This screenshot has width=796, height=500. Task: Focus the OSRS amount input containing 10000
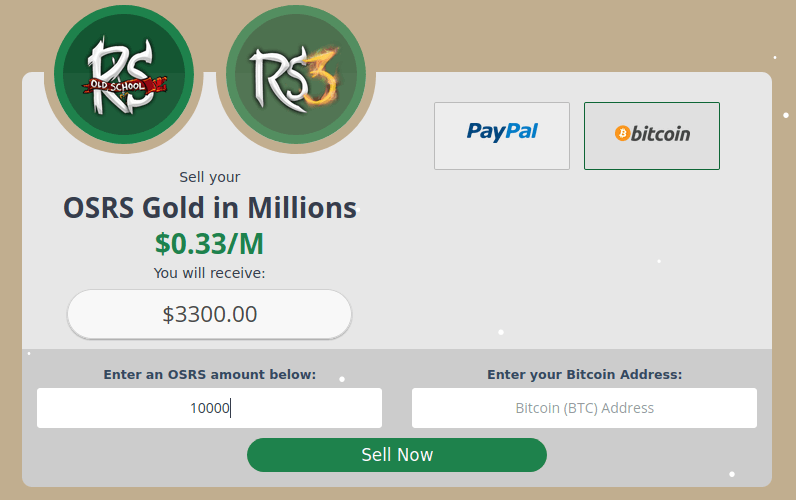[x=209, y=408]
